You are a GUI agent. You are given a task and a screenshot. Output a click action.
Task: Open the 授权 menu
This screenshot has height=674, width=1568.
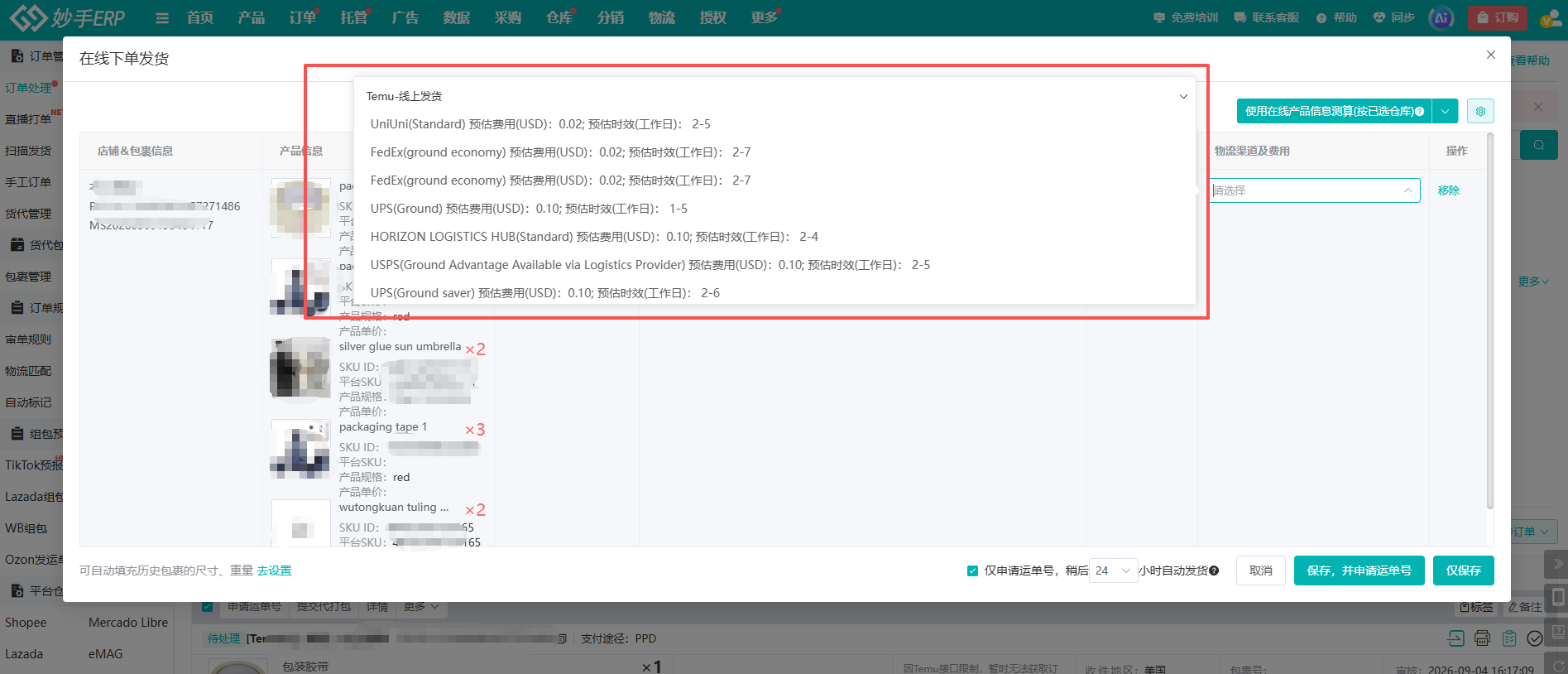coord(713,17)
